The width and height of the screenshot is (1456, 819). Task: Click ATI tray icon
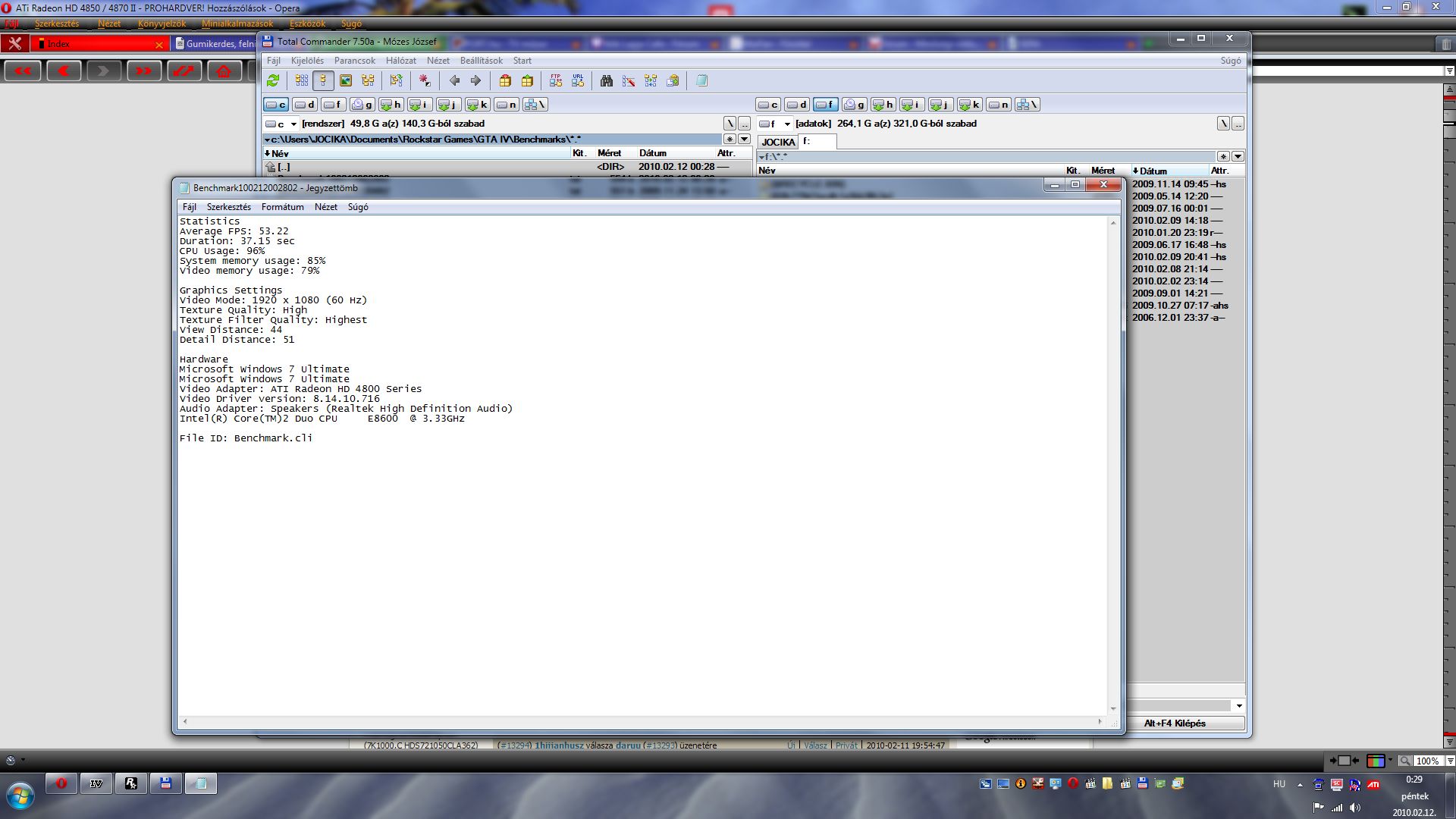point(1373,785)
